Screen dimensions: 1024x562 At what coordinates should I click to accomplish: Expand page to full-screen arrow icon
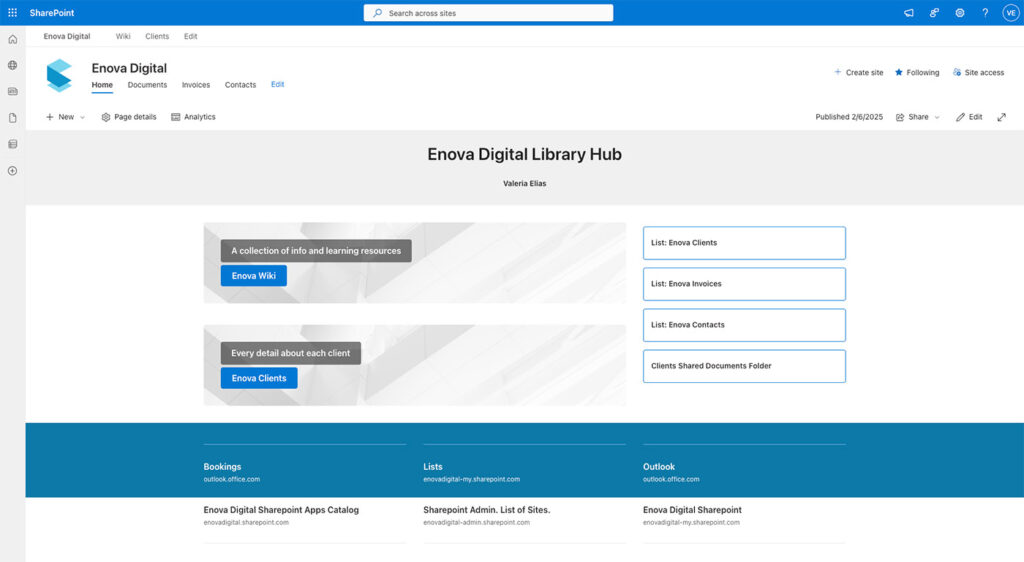click(1001, 117)
